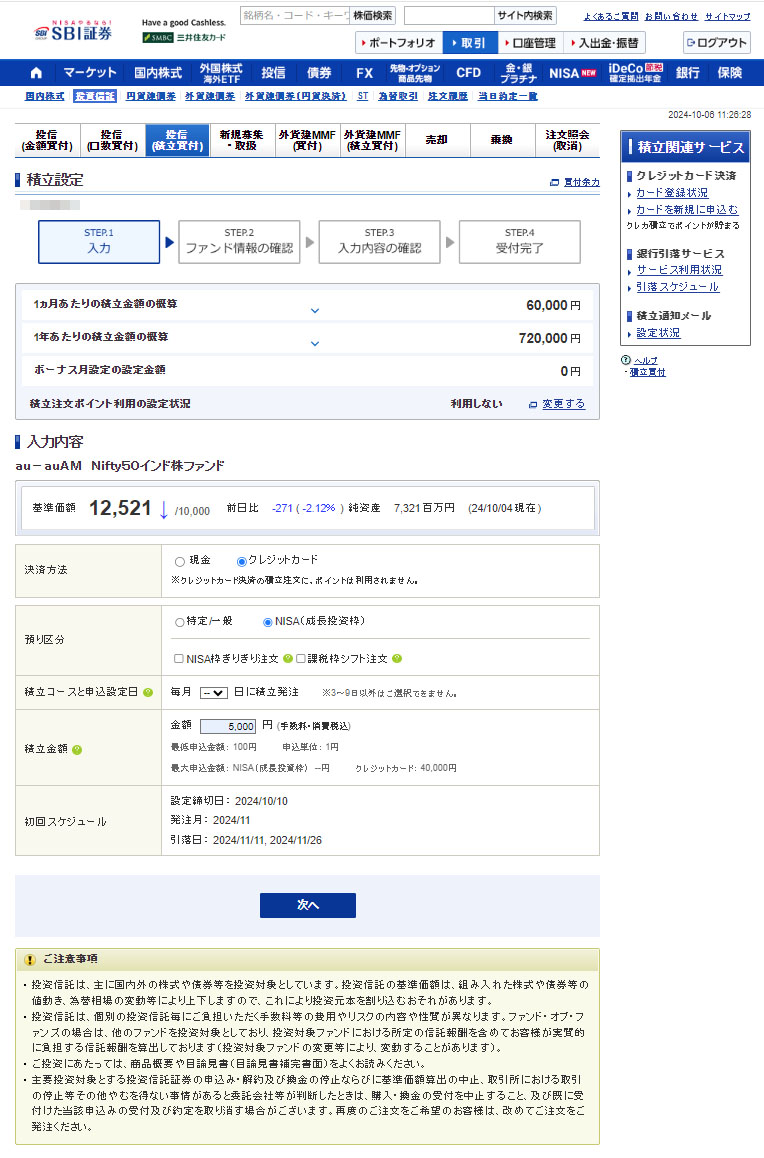Click the home icon in navigation bar

pos(37,73)
